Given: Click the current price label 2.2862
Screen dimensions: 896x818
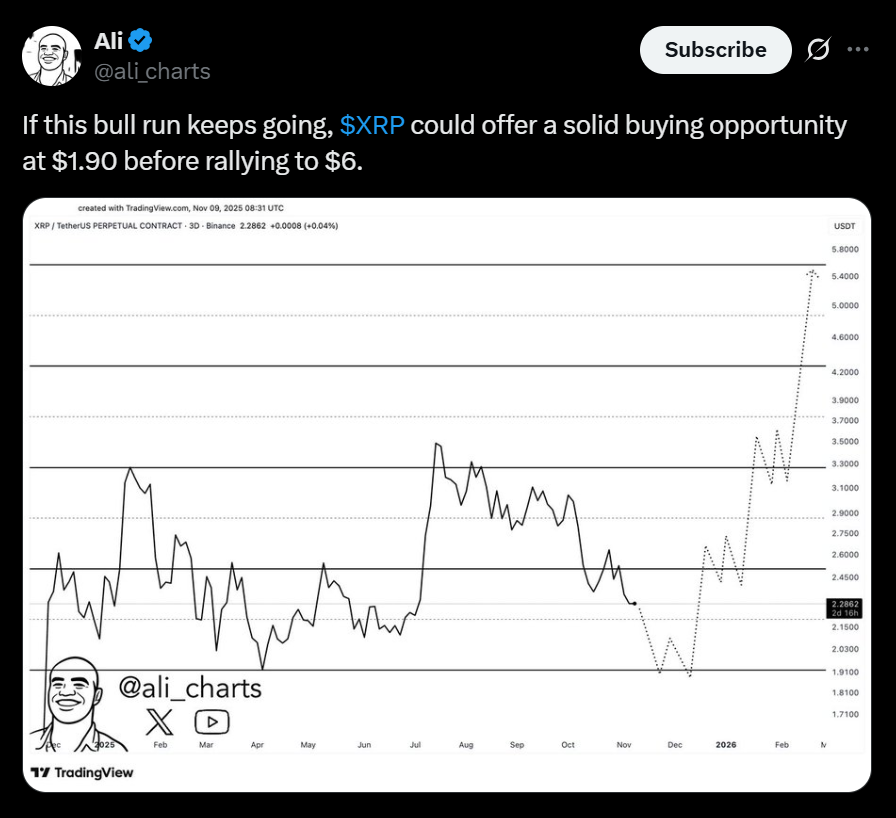Looking at the screenshot, I should [x=843, y=605].
